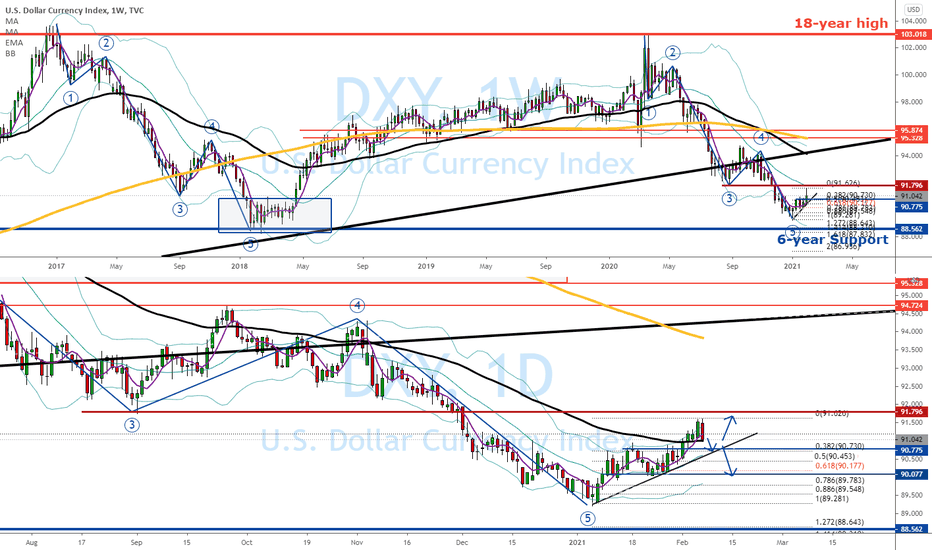Screen dimensions: 932x550
Task: Click 91.796 price label on daily chart
Action: click(914, 411)
